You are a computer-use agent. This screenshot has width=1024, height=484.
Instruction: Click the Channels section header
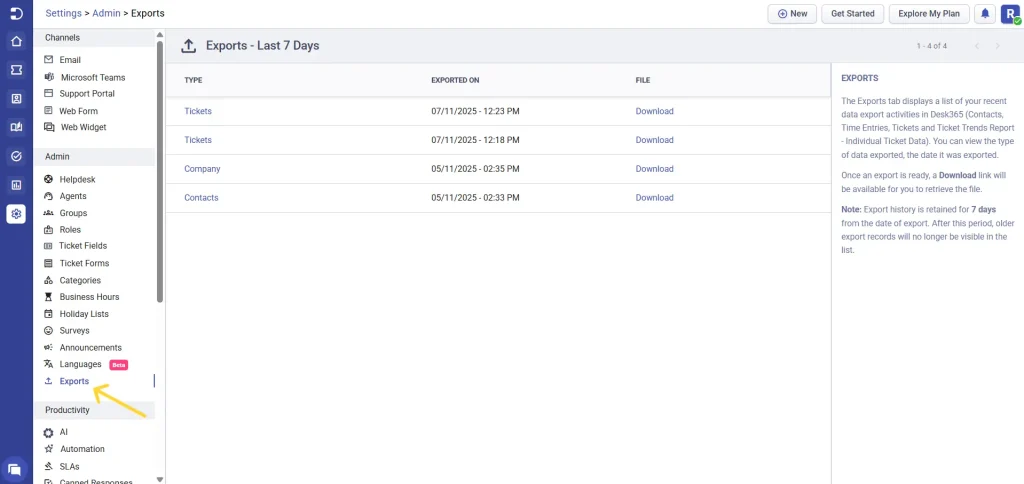pyautogui.click(x=62, y=38)
